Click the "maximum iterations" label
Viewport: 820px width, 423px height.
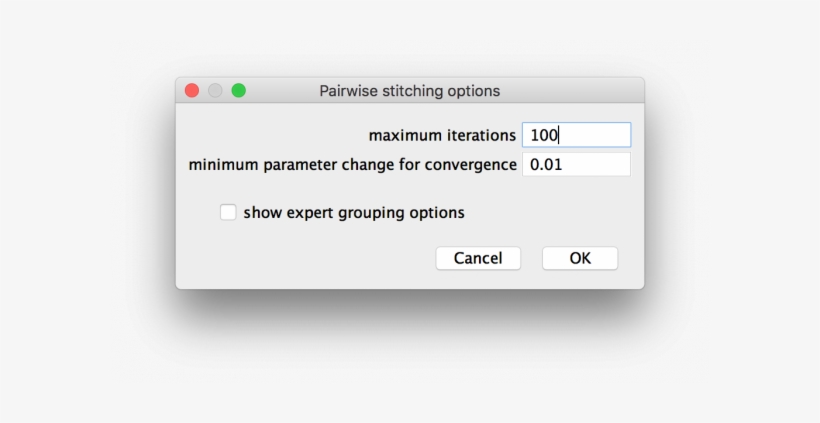pos(442,135)
